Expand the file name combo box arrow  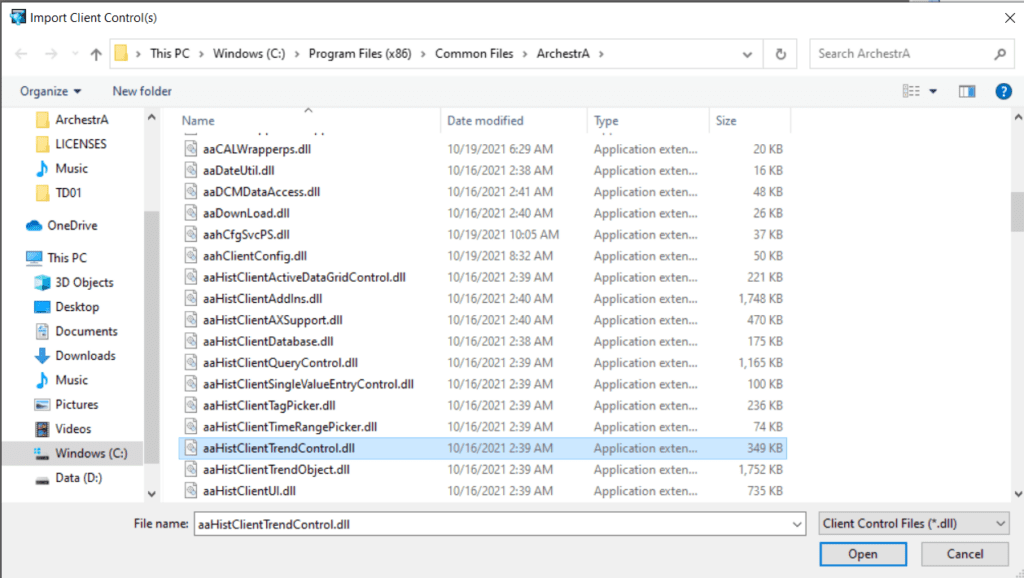pyautogui.click(x=797, y=523)
